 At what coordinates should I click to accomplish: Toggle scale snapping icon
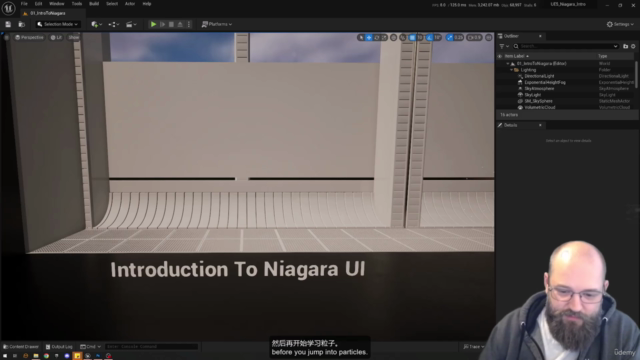(x=449, y=38)
